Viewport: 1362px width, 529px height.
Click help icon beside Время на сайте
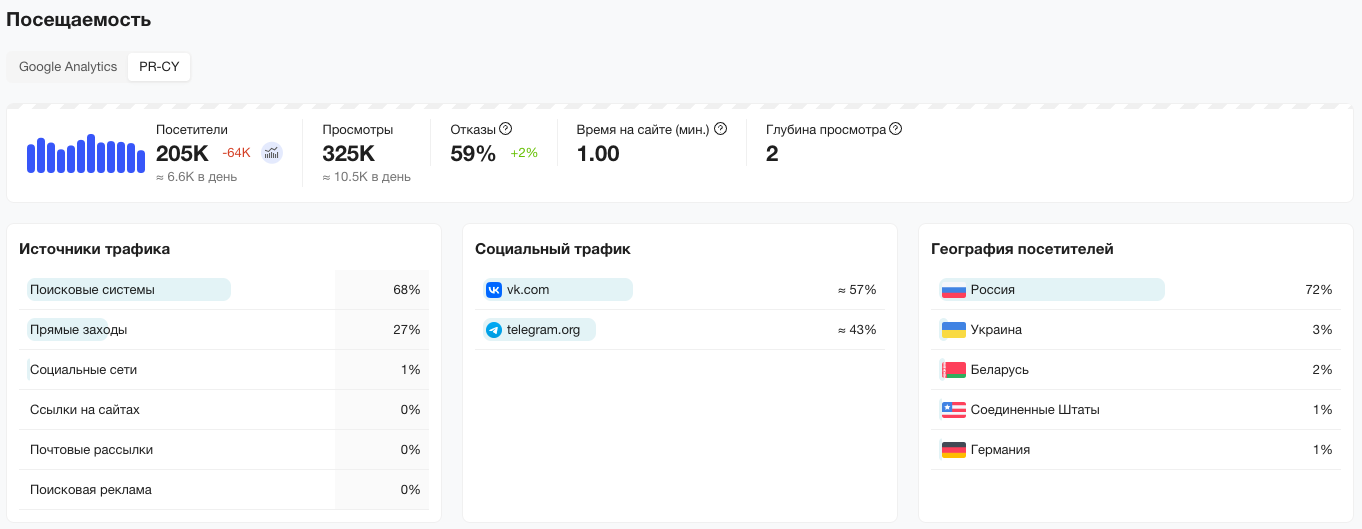click(720, 129)
